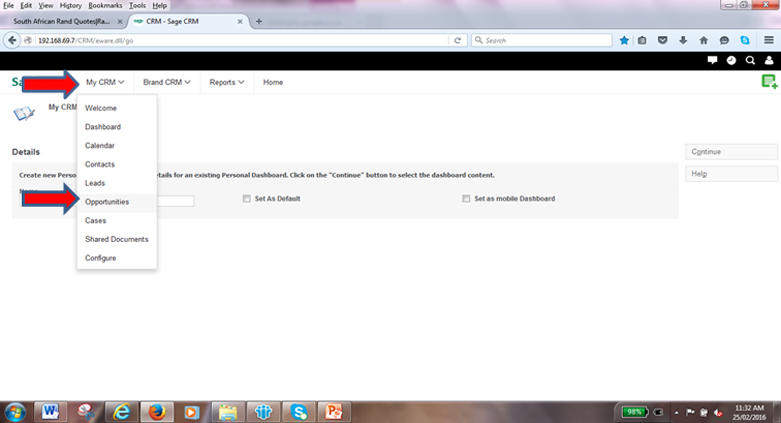This screenshot has height=423, width=781.
Task: Reload the page with the refresh icon
Action: tap(457, 40)
